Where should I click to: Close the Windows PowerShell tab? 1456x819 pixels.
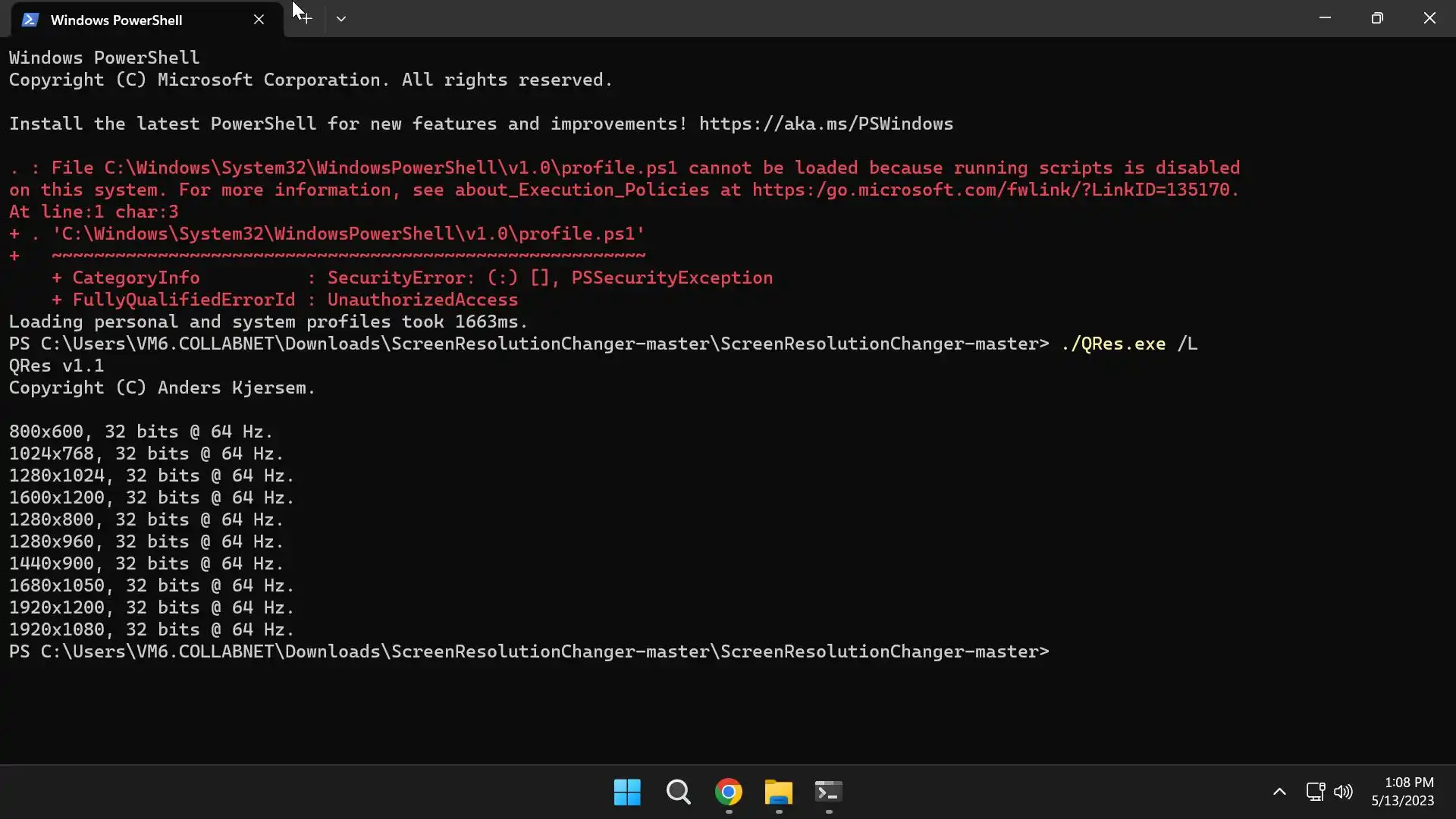point(259,20)
